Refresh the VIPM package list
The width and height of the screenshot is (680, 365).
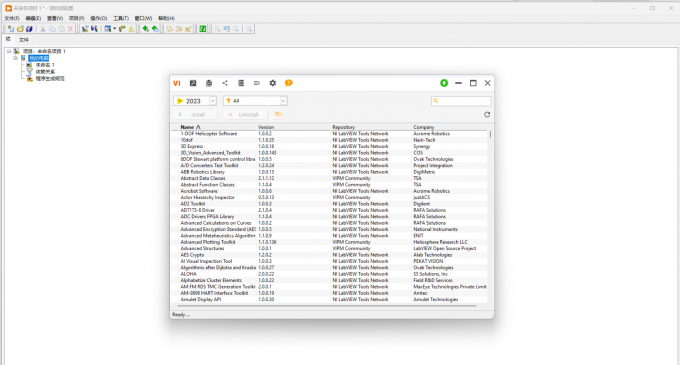point(487,114)
